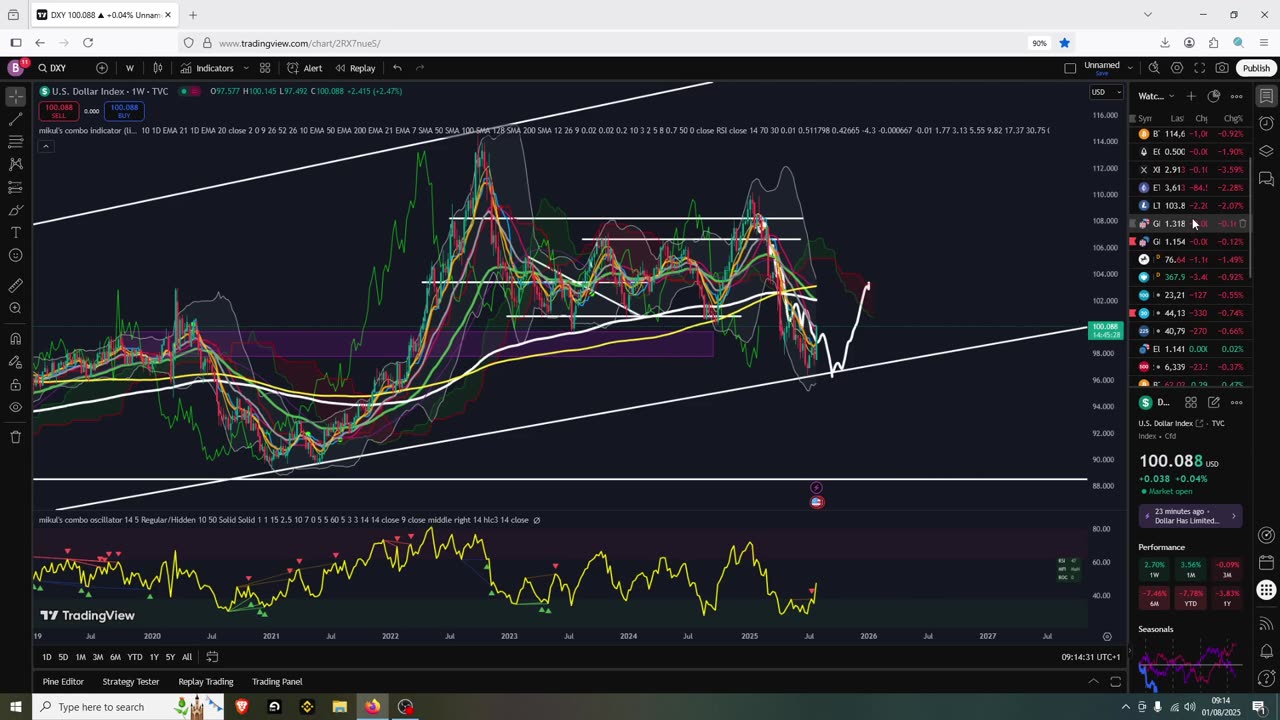Delete the hovered 1.318 watchlist row

click(x=1243, y=224)
